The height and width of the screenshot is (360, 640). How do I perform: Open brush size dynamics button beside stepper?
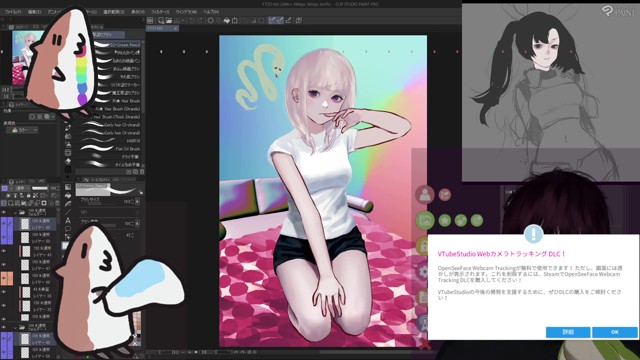[x=138, y=201]
